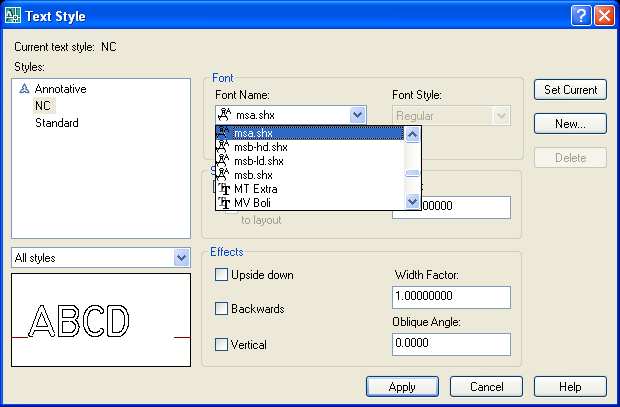The width and height of the screenshot is (620, 407).
Task: Click the New... button
Action: pos(570,124)
